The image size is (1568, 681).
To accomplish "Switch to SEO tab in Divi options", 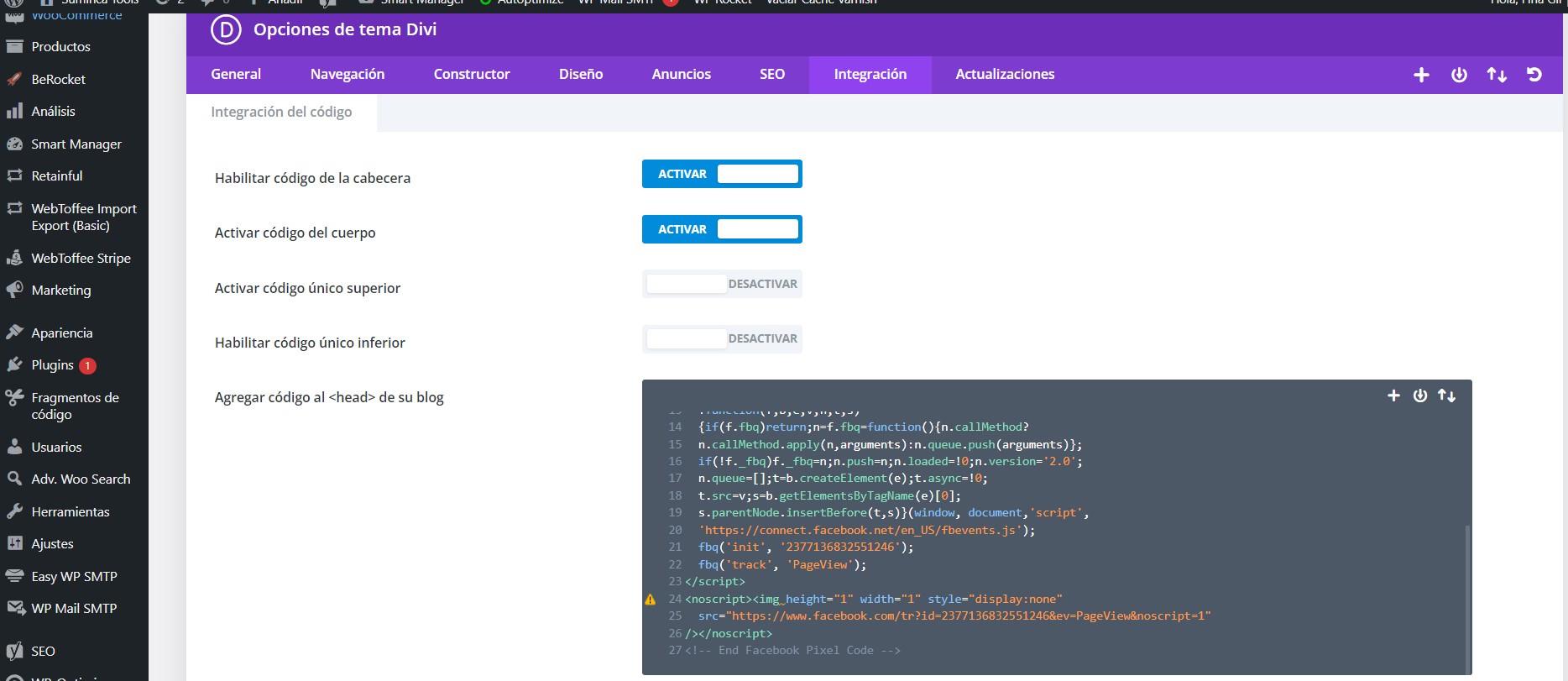I will click(772, 75).
